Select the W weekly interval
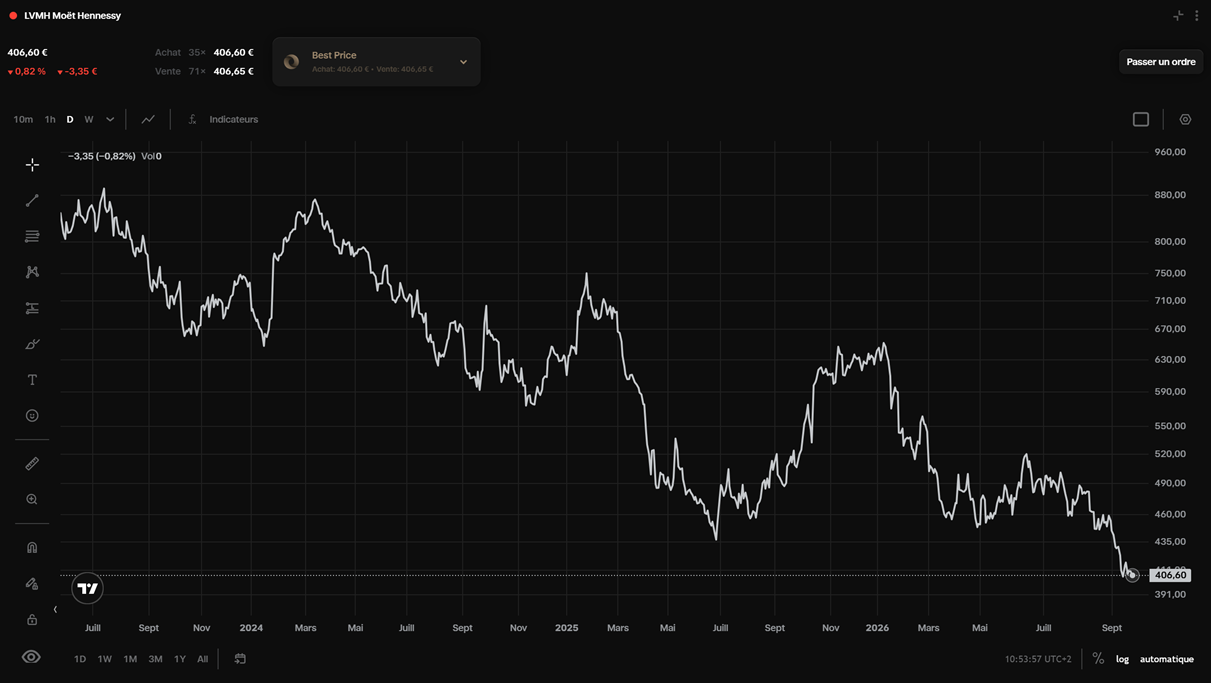Image resolution: width=1211 pixels, height=683 pixels. pos(89,119)
